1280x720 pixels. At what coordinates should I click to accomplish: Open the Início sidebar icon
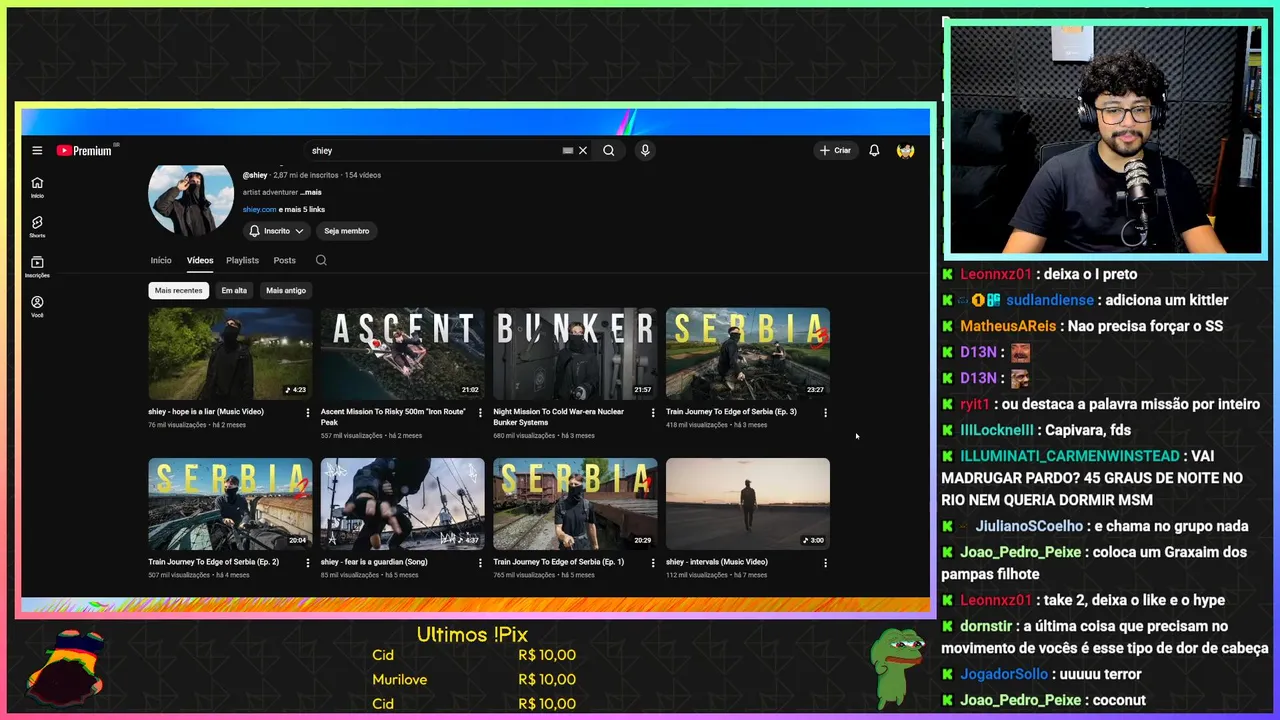(x=37, y=187)
